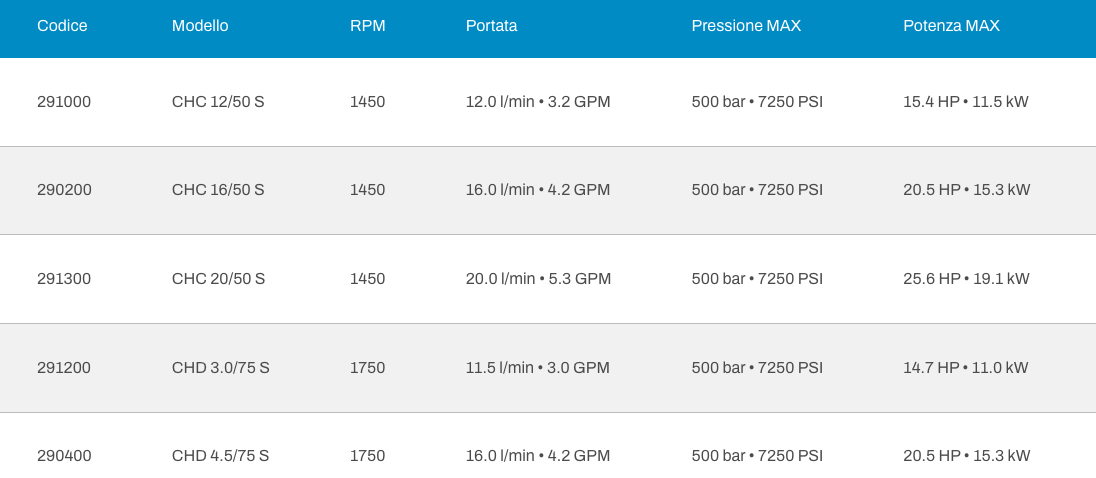Click the Potenza MAX header
Screen dimensions: 1096x478
(x=951, y=26)
